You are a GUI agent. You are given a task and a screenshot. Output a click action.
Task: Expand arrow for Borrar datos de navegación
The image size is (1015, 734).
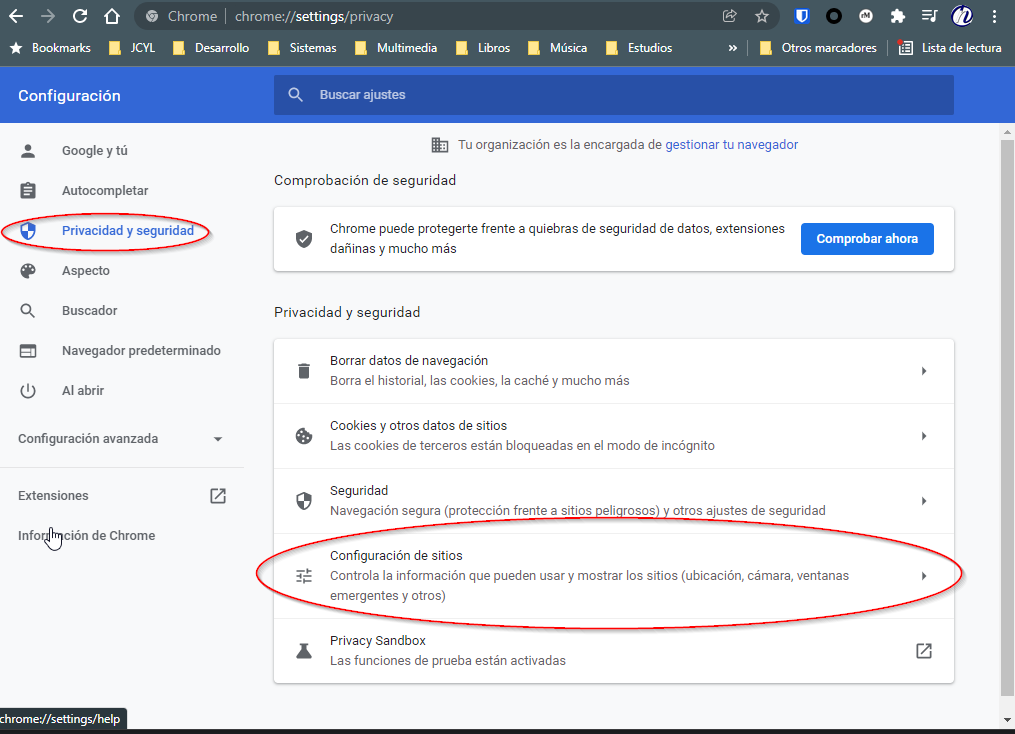[924, 371]
